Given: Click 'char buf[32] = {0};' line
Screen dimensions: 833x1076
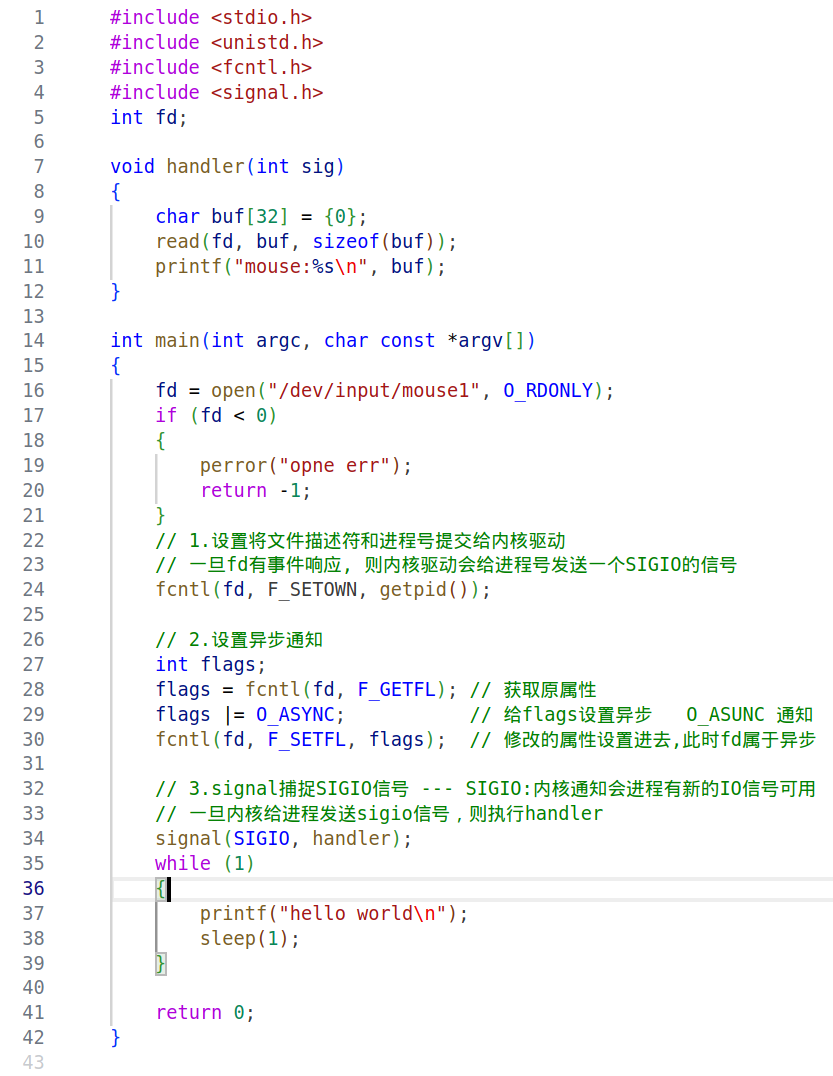Looking at the screenshot, I should coord(261,217).
